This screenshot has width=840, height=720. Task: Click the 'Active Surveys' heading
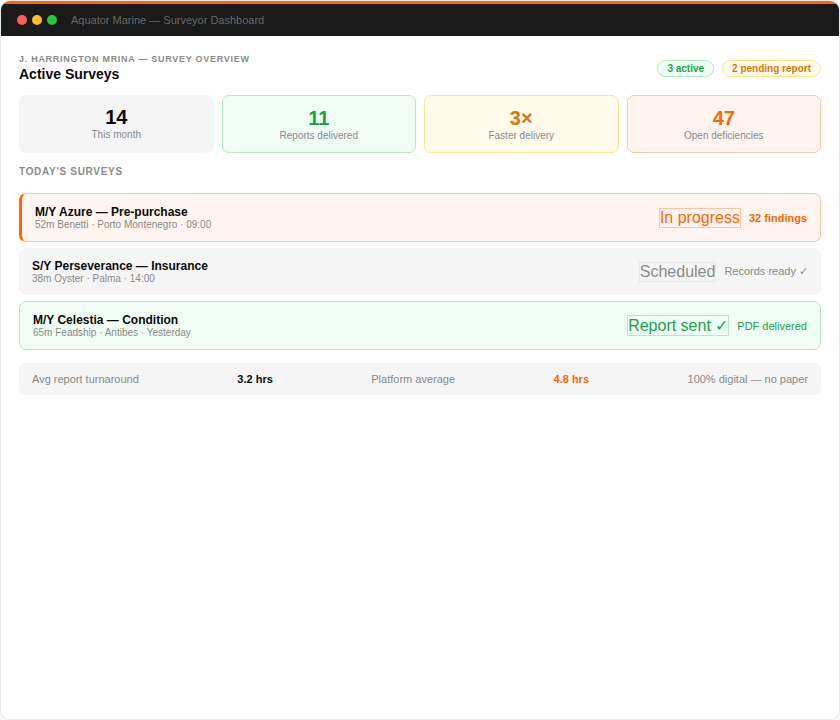(69, 74)
